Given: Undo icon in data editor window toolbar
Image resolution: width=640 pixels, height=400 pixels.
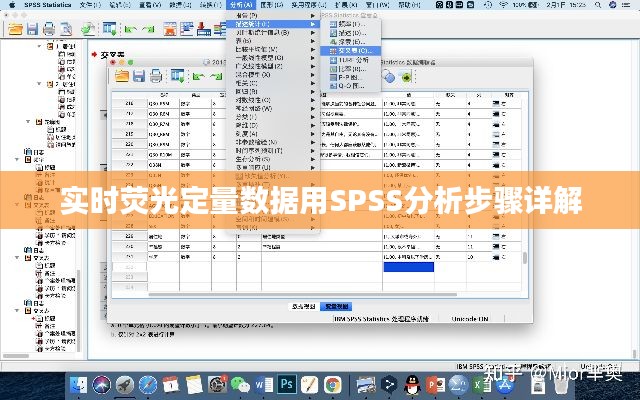Looking at the screenshot, I should (x=199, y=76).
